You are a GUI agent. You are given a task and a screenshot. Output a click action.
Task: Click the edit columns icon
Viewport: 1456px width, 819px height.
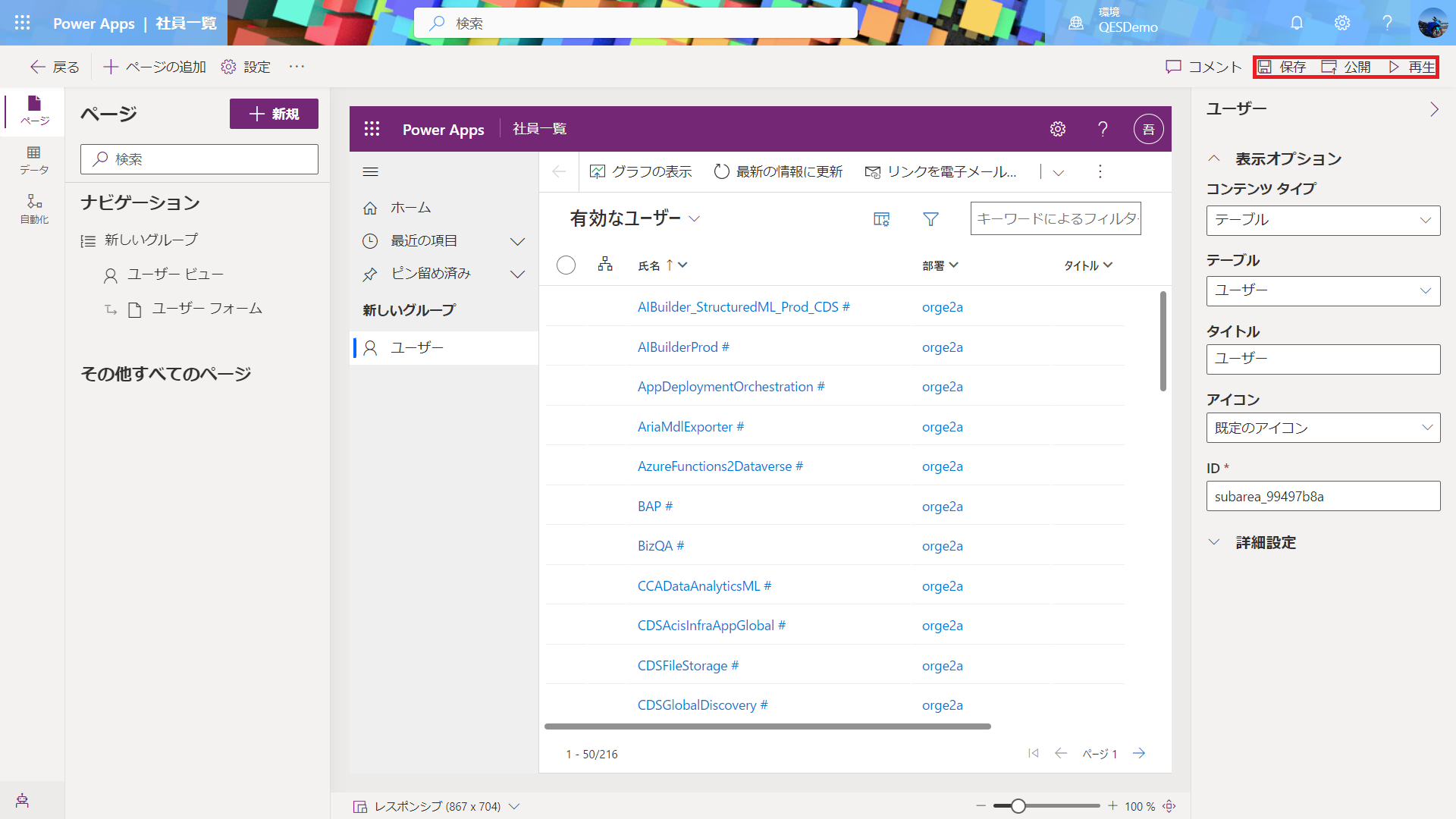pos(881,218)
